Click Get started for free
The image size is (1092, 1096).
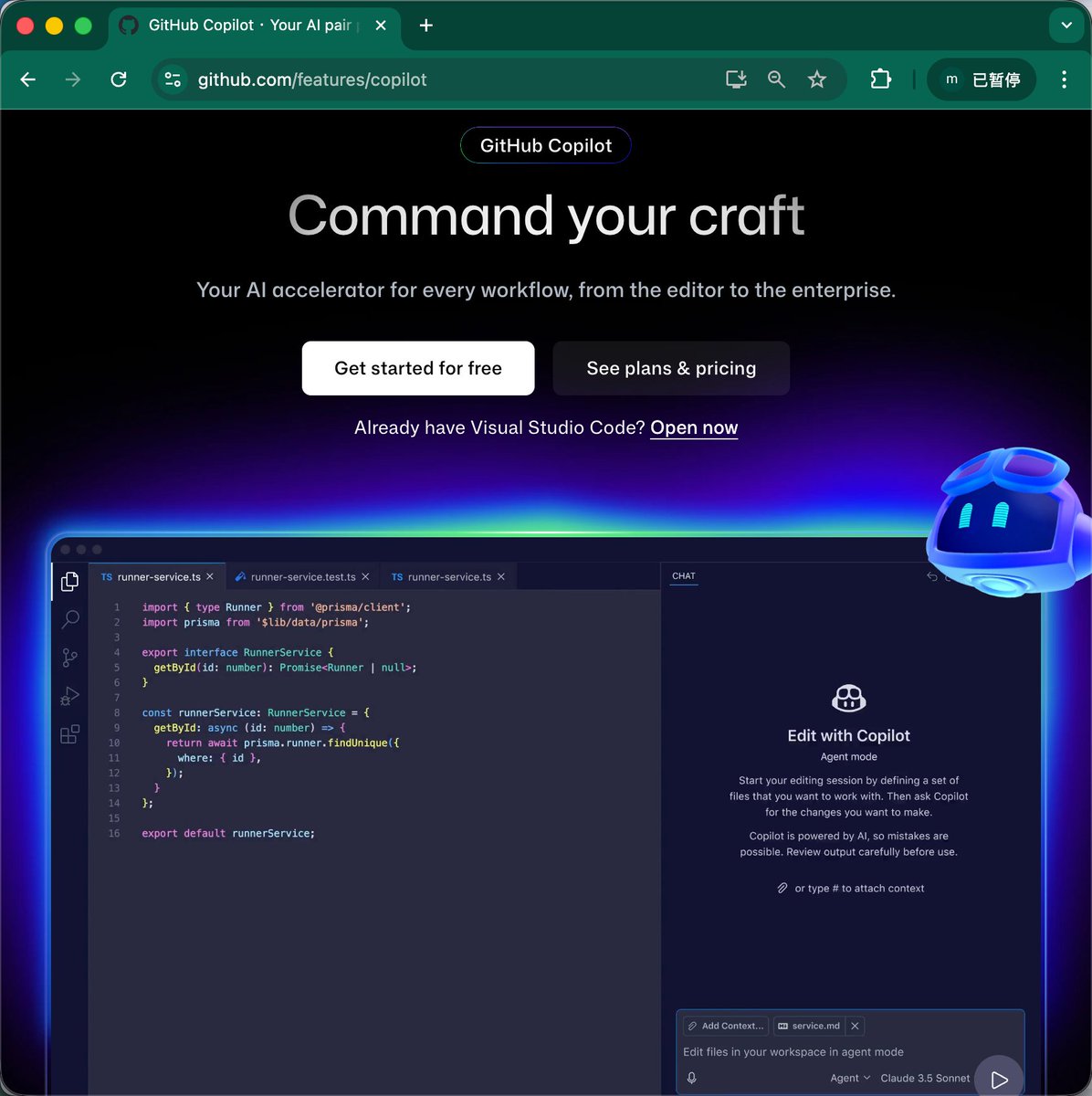418,368
